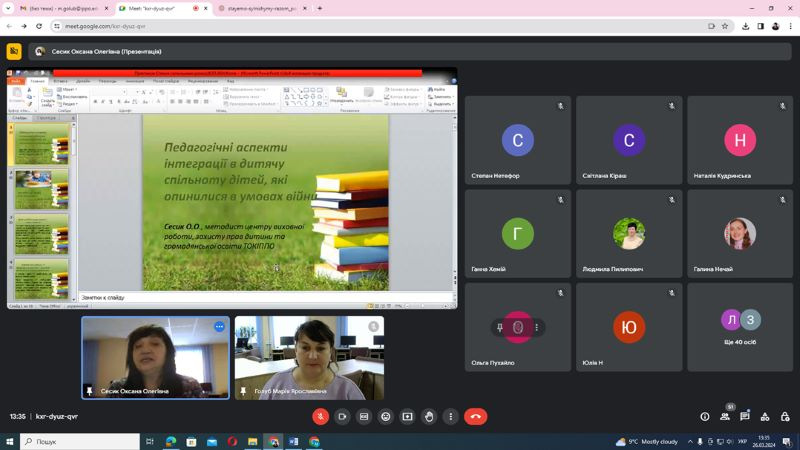Viewport: 800px width, 450px height.
Task: Open the Activities panel icon
Action: tap(765, 417)
